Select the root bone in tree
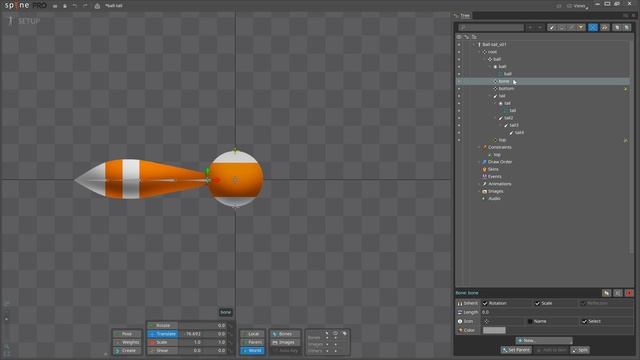This screenshot has height=360, width=640. [492, 52]
